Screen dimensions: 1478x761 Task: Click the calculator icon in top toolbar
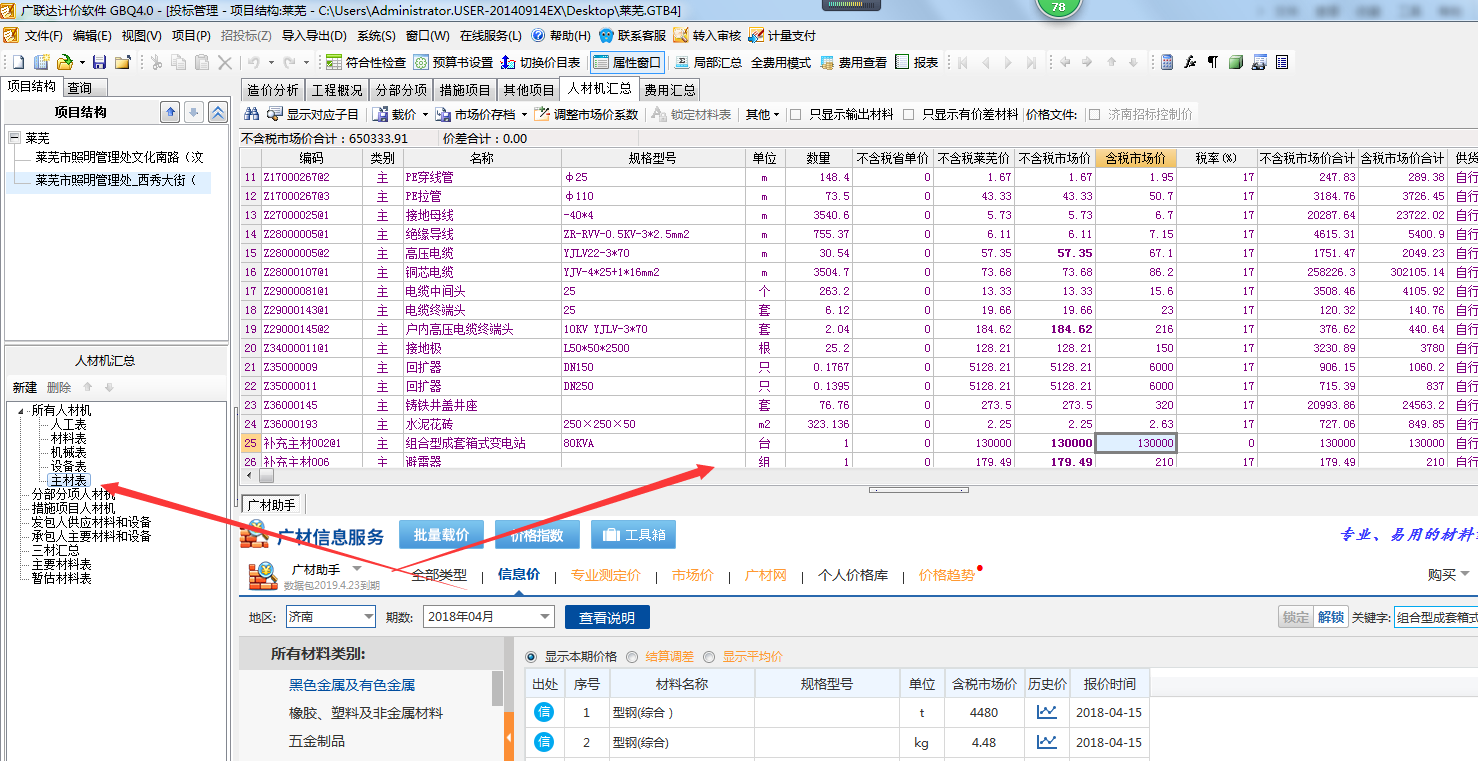point(1167,62)
